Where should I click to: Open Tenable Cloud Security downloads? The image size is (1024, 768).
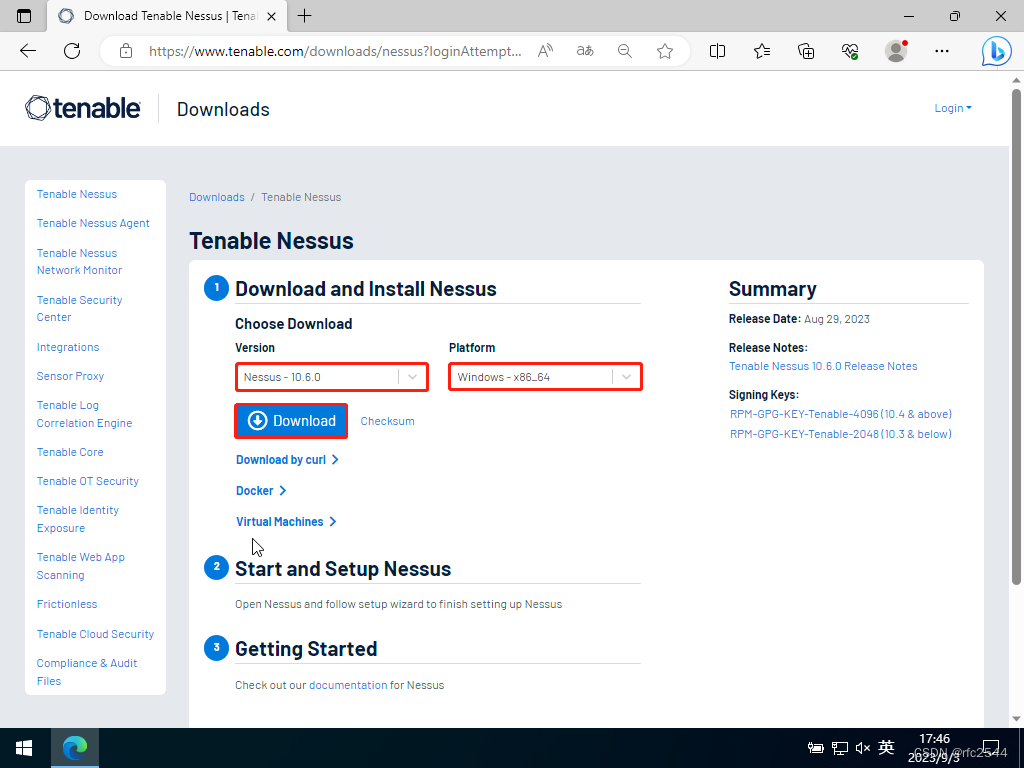(x=95, y=634)
